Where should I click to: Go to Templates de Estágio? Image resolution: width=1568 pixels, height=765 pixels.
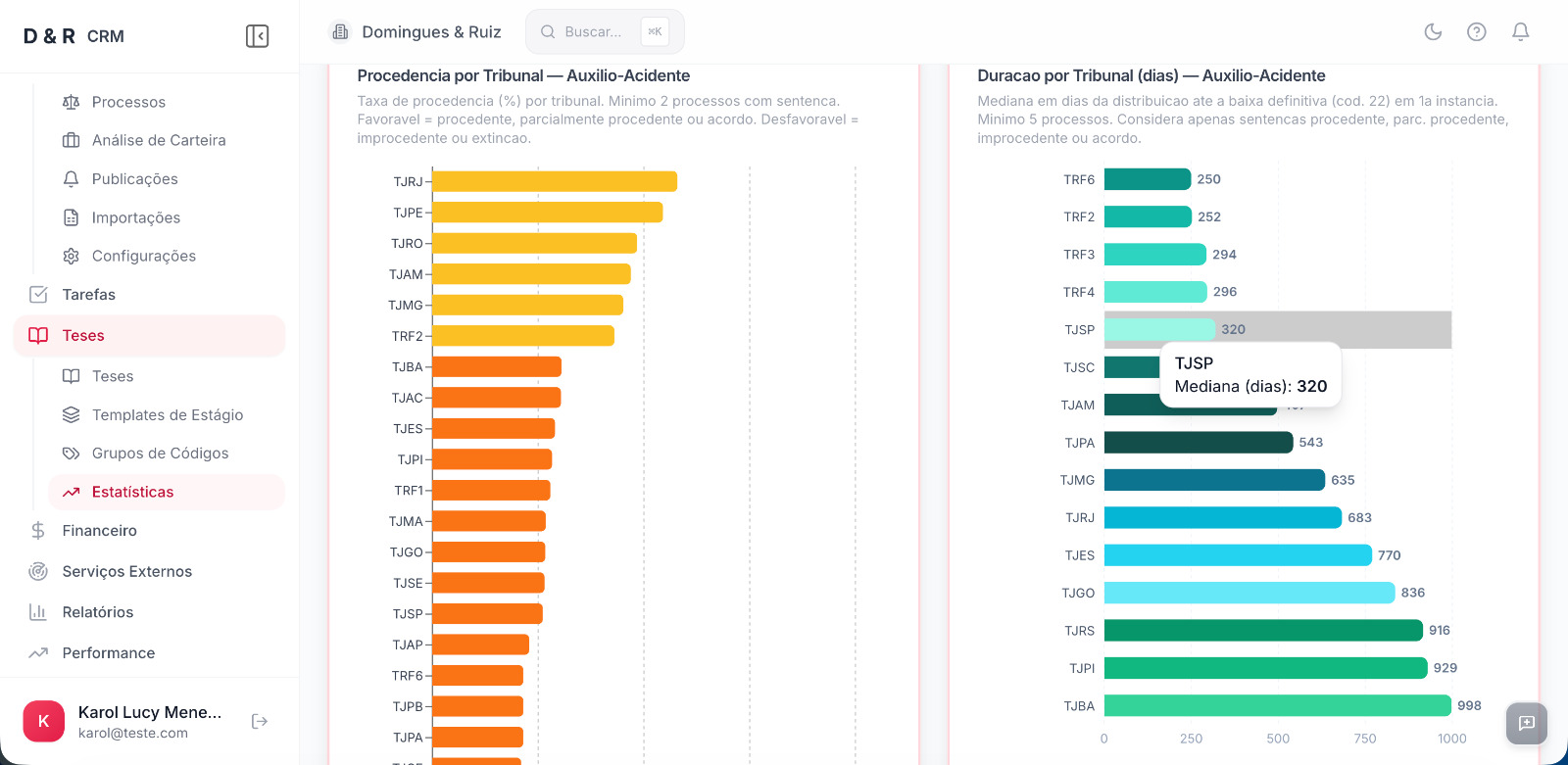(x=167, y=415)
